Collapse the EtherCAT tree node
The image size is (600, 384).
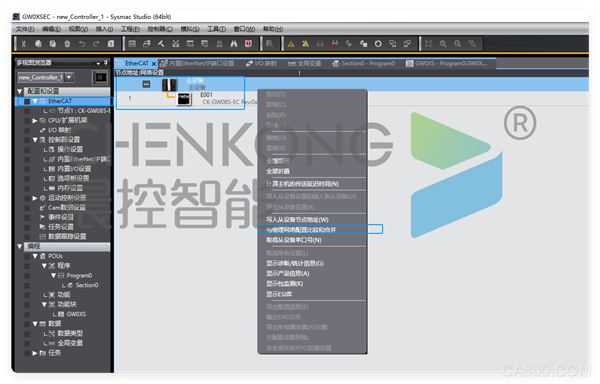(35, 101)
